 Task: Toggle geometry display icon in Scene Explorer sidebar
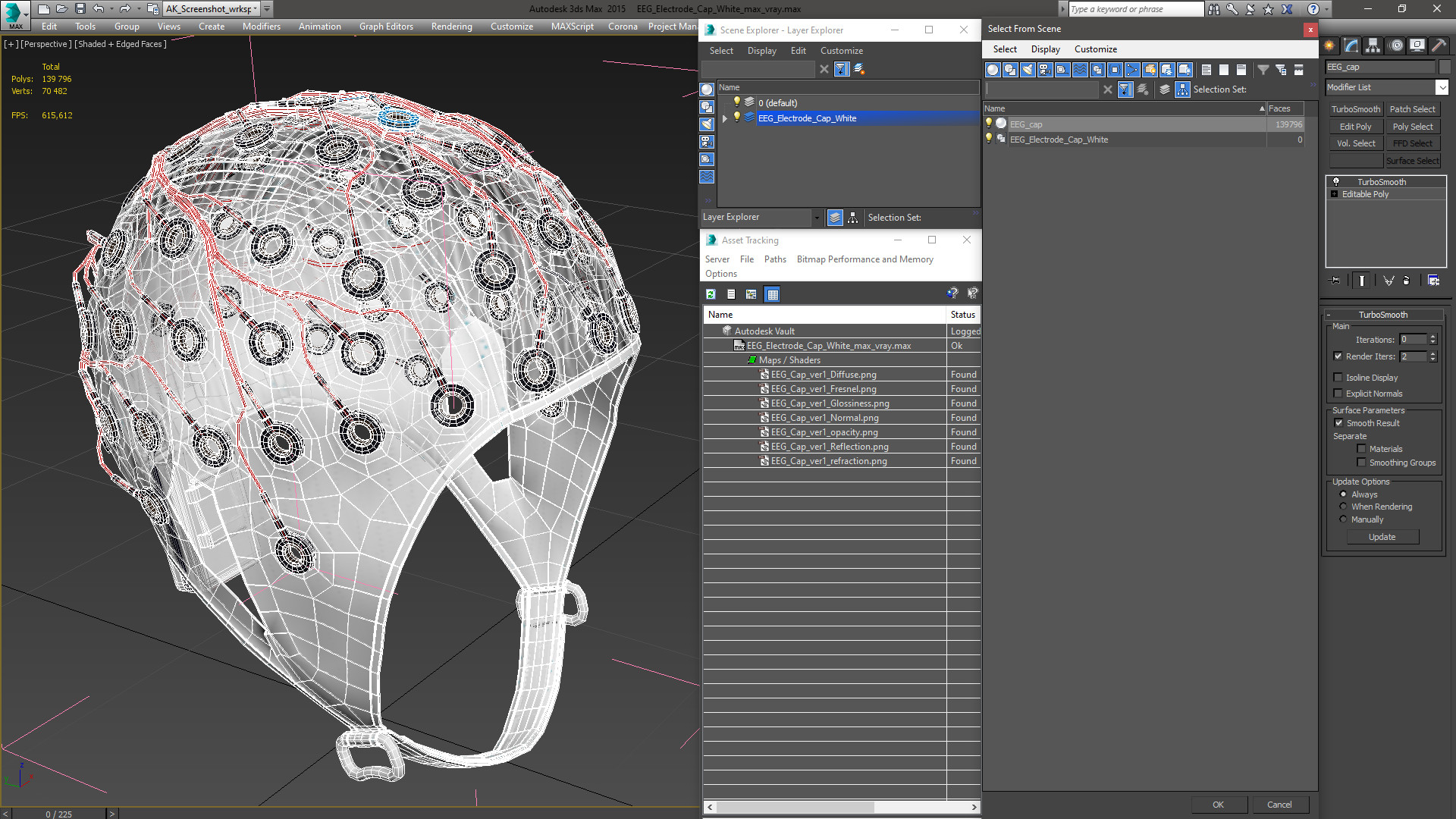707,89
